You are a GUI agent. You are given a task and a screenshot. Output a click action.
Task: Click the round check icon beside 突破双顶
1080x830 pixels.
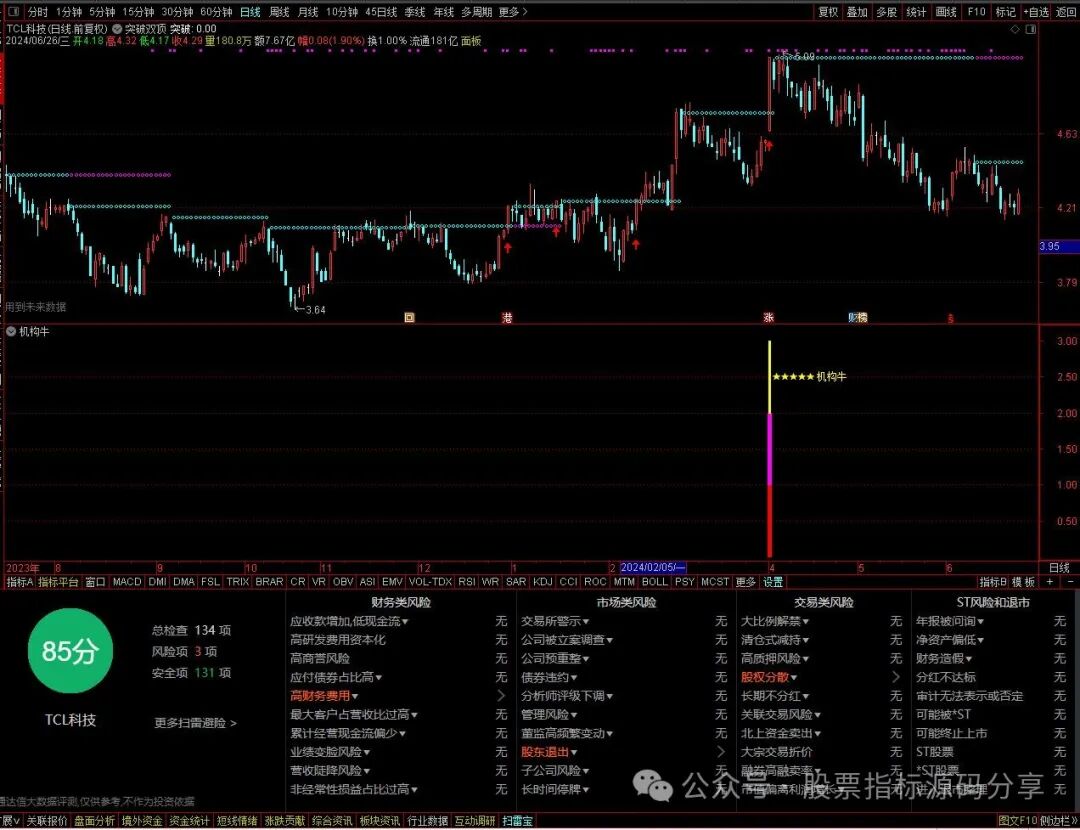click(x=116, y=29)
